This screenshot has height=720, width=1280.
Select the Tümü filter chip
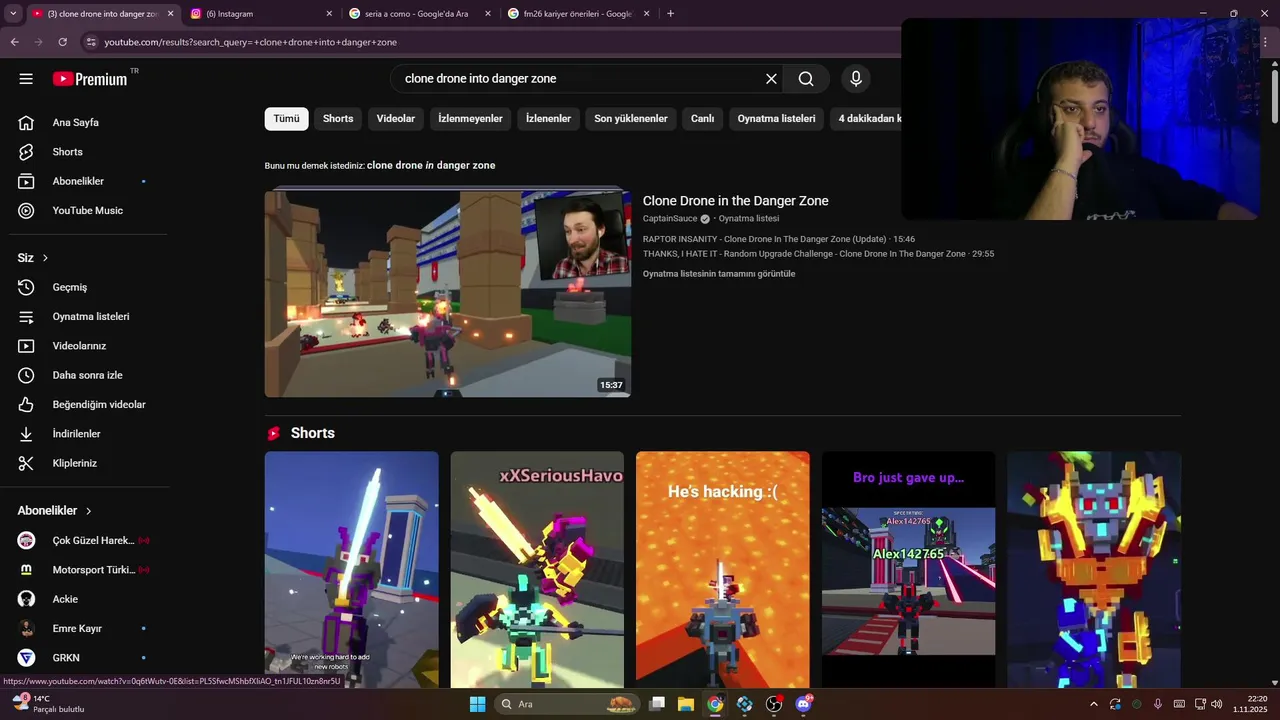pos(286,119)
